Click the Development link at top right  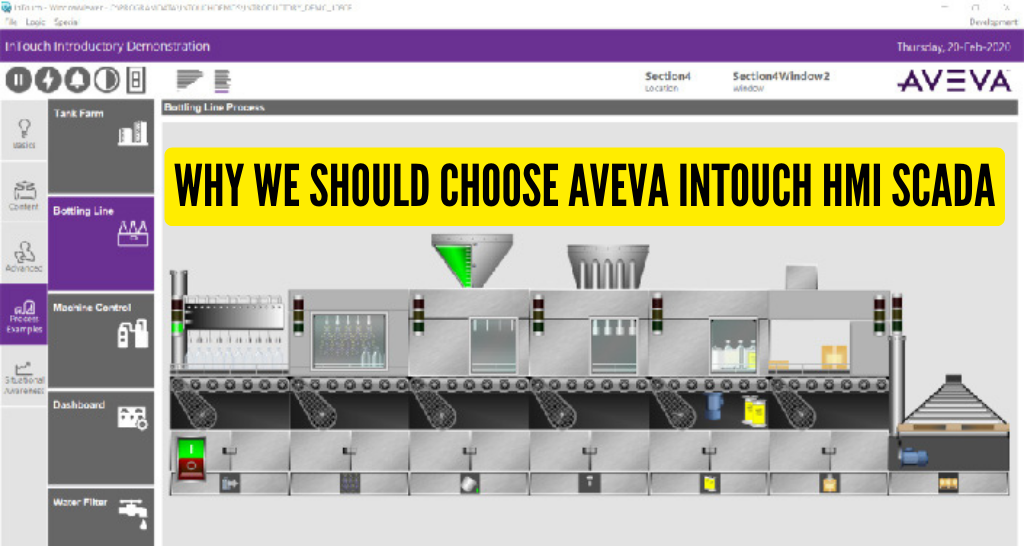[x=993, y=22]
